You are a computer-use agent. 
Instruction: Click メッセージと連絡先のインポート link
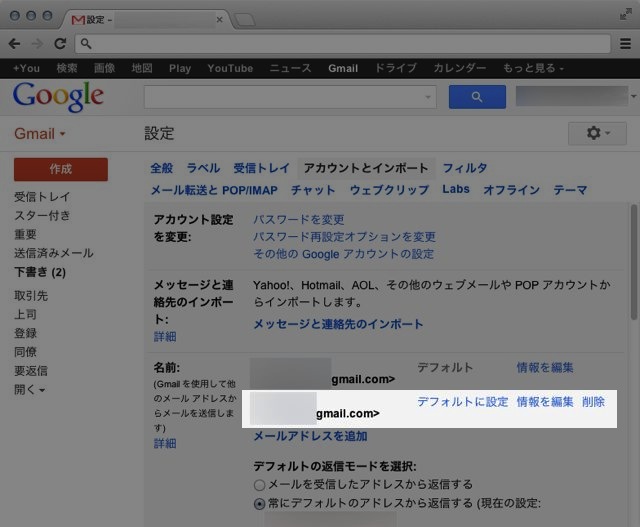point(338,324)
